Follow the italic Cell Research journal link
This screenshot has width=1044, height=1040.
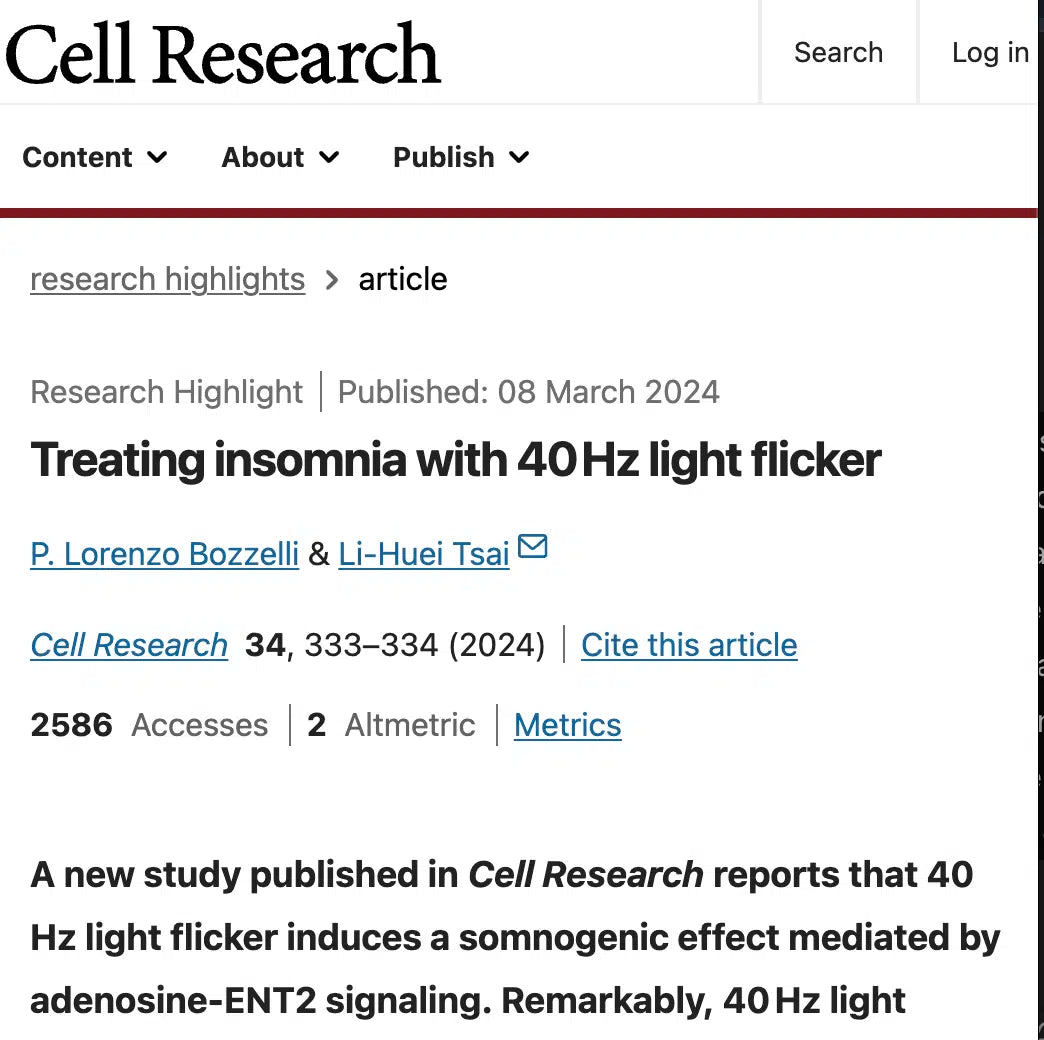click(x=129, y=645)
